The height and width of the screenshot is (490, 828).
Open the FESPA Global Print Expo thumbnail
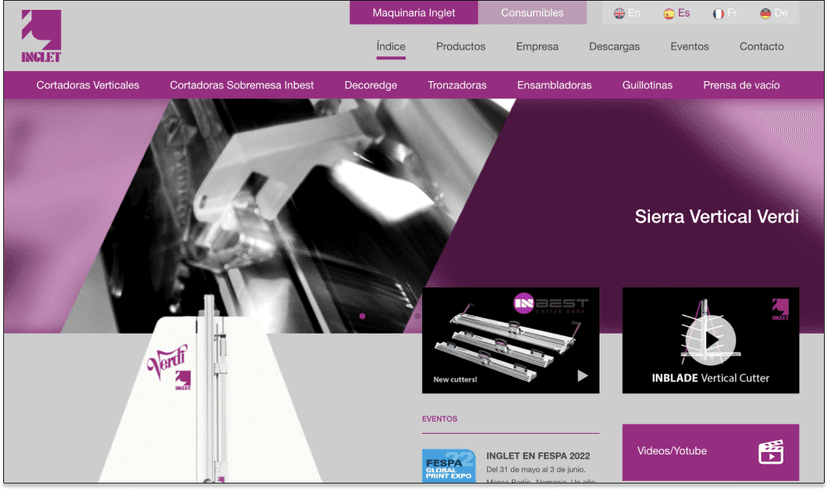pos(449,466)
